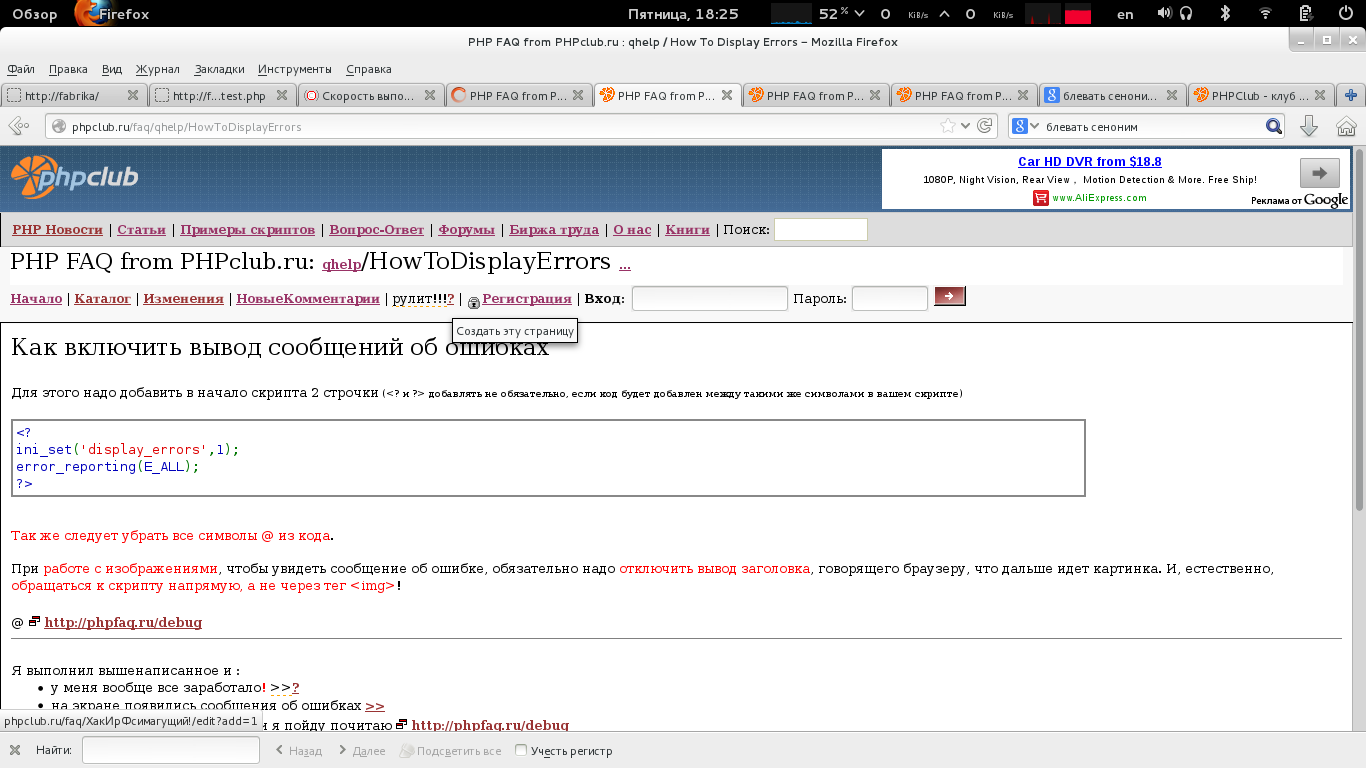Open the Закладки menu
Viewport: 1366px width, 768px height.
click(219, 69)
